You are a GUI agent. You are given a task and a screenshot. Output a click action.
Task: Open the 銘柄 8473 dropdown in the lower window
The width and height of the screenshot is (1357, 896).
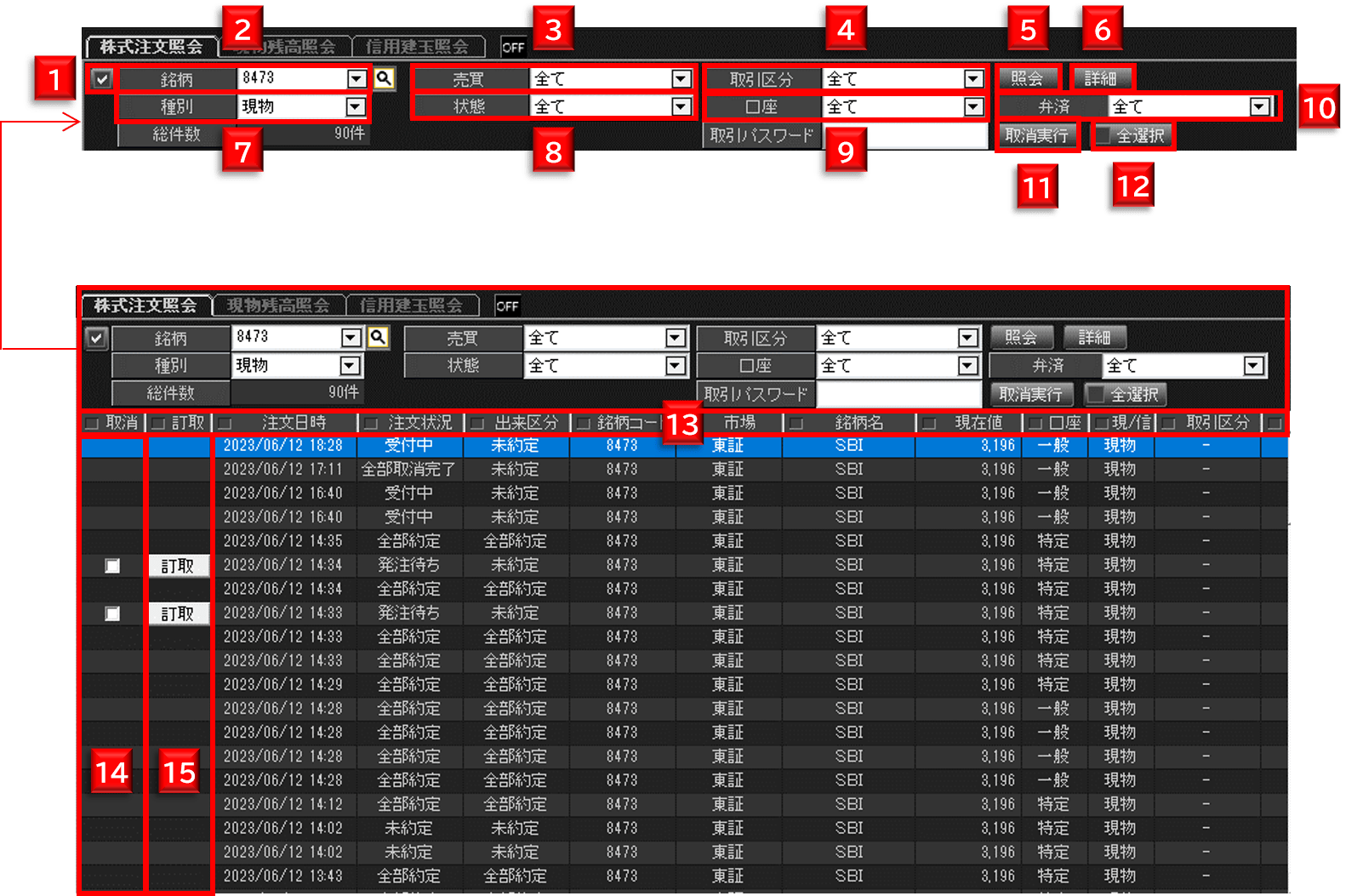(351, 338)
